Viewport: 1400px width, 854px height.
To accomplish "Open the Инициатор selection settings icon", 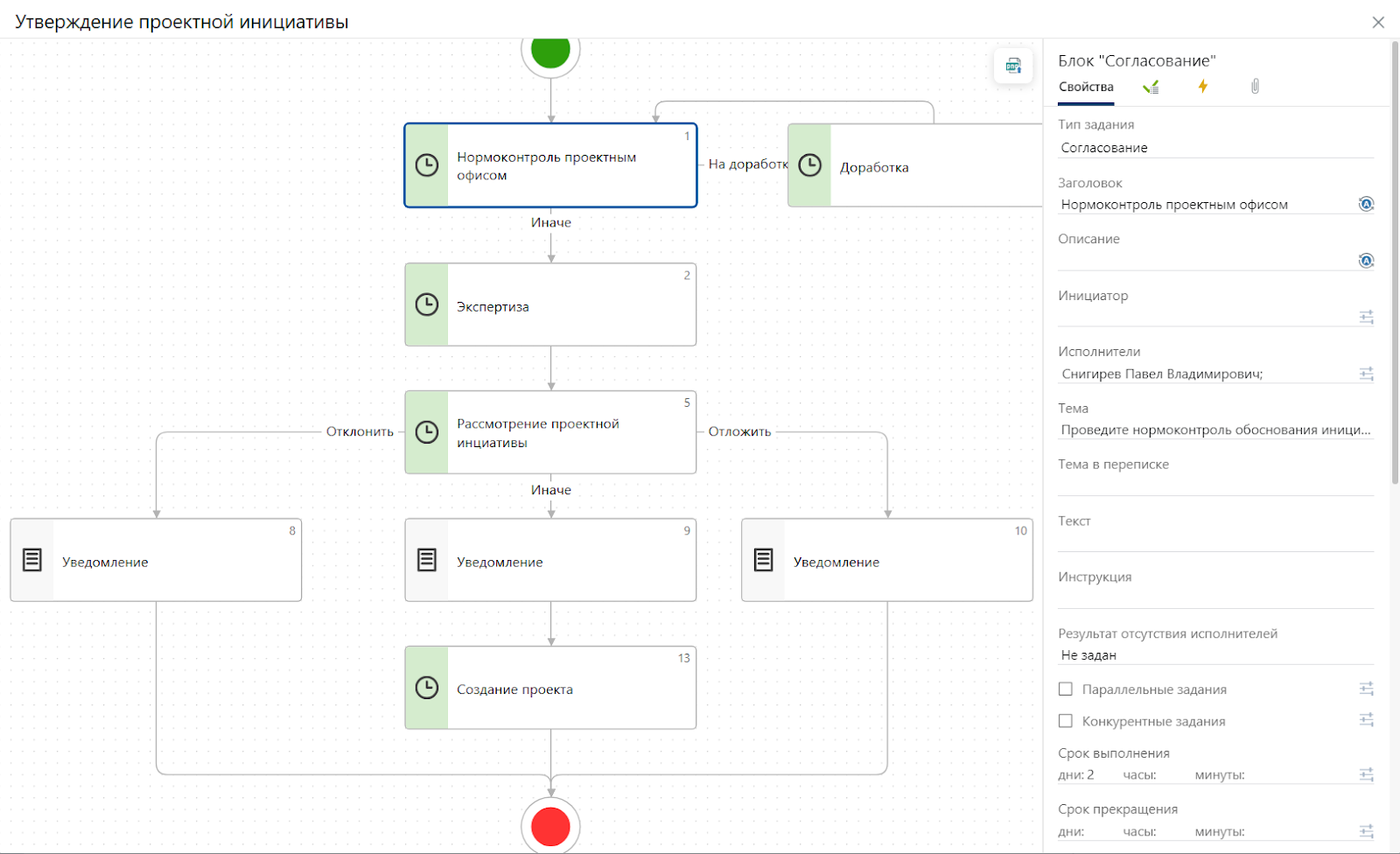I will pyautogui.click(x=1366, y=317).
